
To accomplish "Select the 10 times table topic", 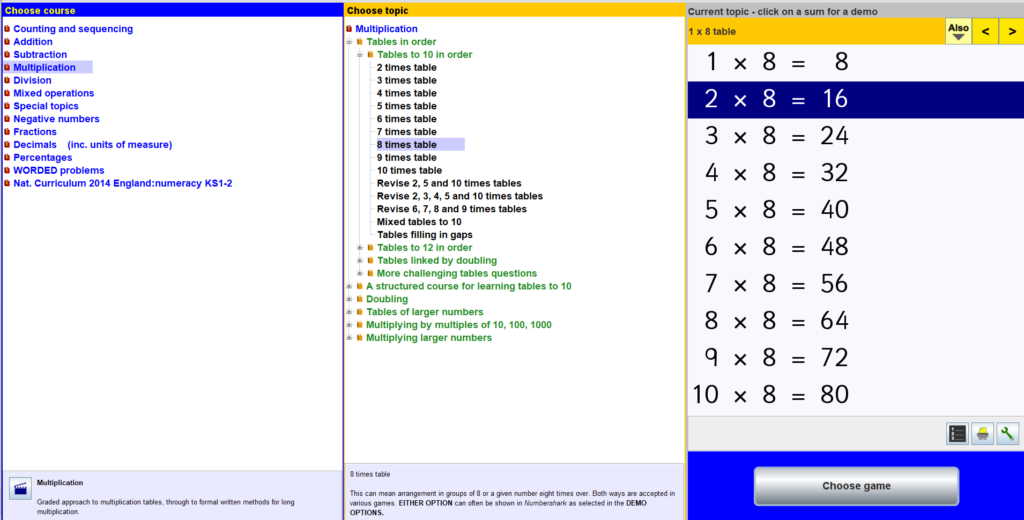I will click(x=409, y=171).
